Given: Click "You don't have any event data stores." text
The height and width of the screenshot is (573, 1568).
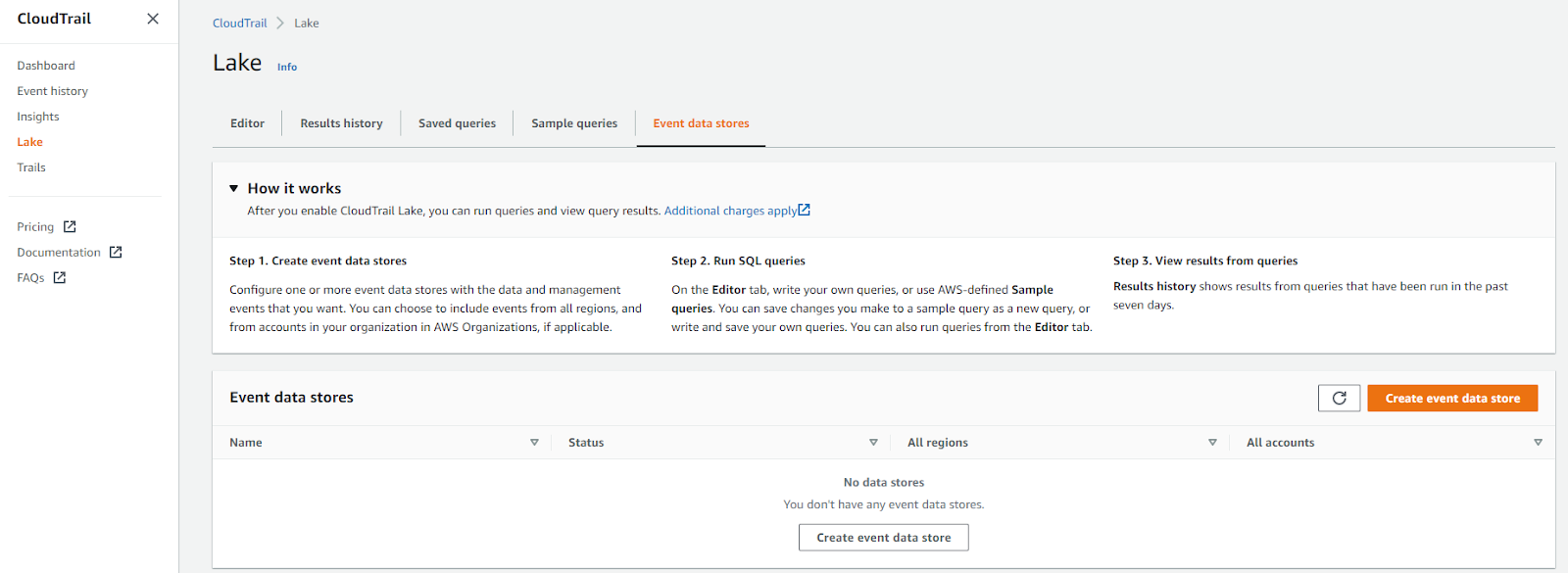Looking at the screenshot, I should pos(884,505).
